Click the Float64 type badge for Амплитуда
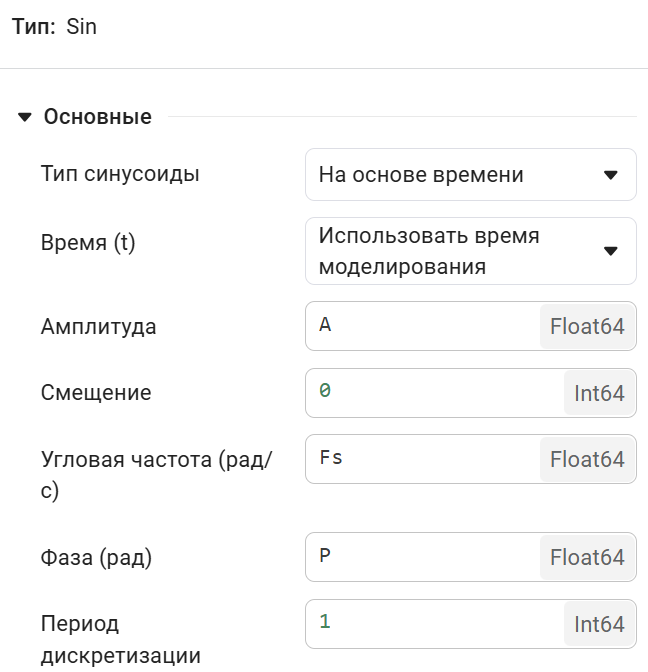The height and width of the screenshot is (672, 648). 587,326
